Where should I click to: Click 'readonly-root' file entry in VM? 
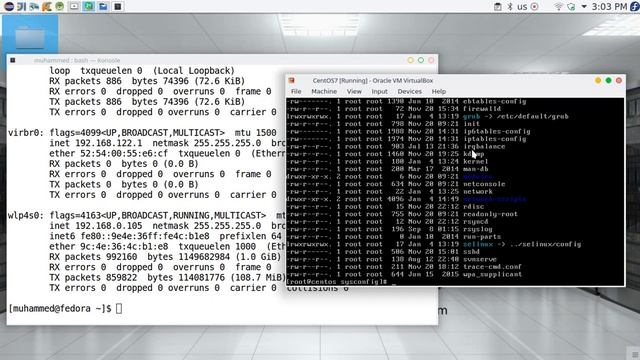coord(491,214)
